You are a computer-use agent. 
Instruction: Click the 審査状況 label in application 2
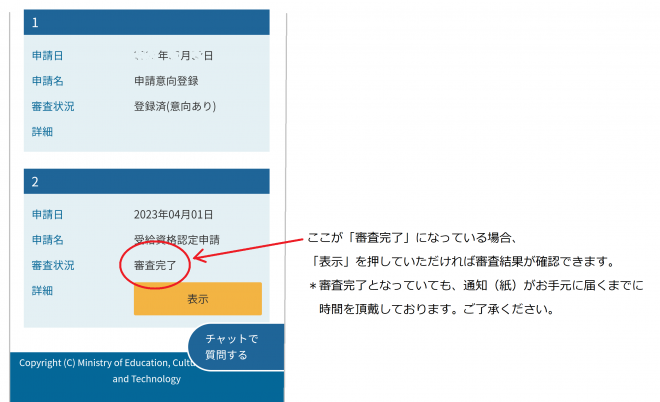[52, 266]
